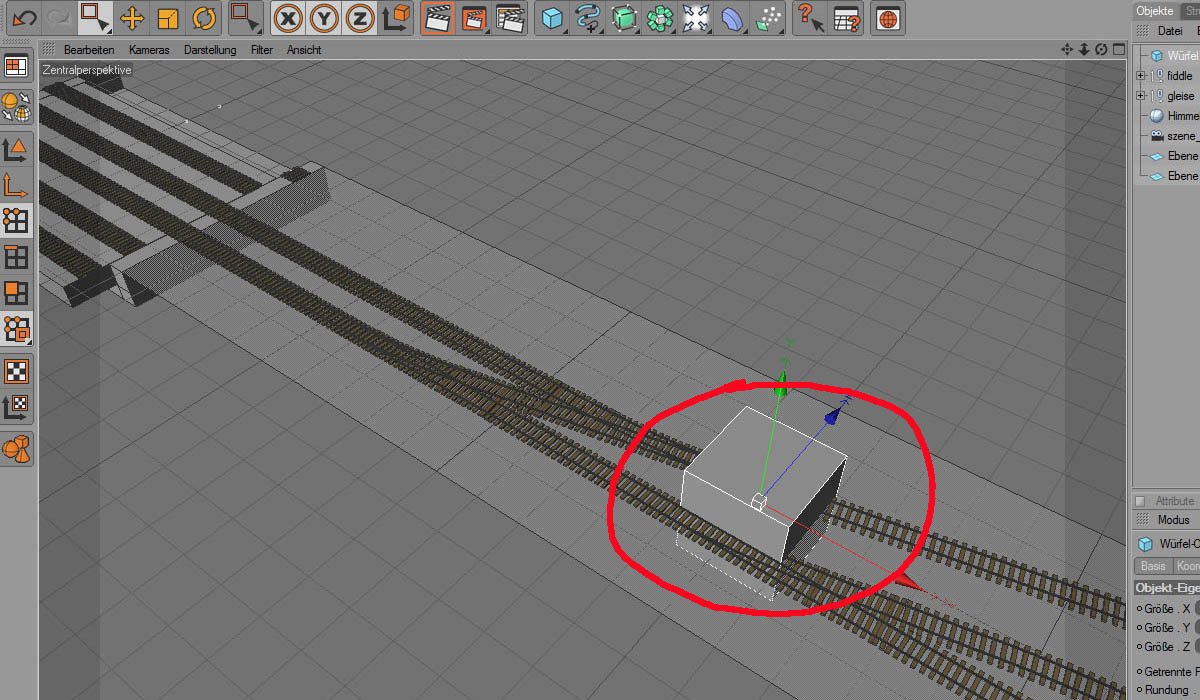The width and height of the screenshot is (1200, 700).
Task: Check the Attribute panel checkbox
Action: [1140, 501]
